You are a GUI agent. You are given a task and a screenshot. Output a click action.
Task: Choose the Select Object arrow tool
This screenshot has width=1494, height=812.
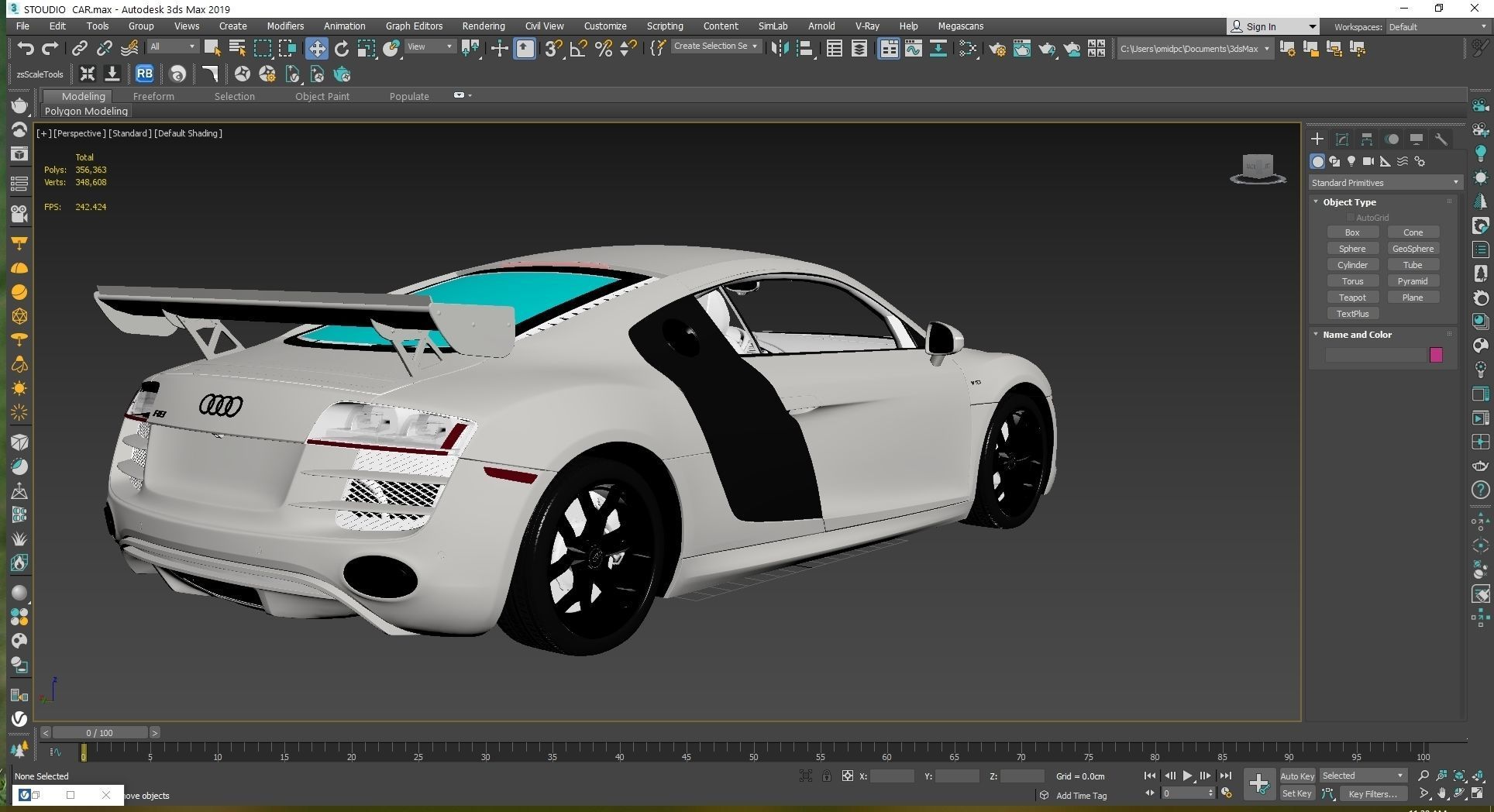coord(212,49)
